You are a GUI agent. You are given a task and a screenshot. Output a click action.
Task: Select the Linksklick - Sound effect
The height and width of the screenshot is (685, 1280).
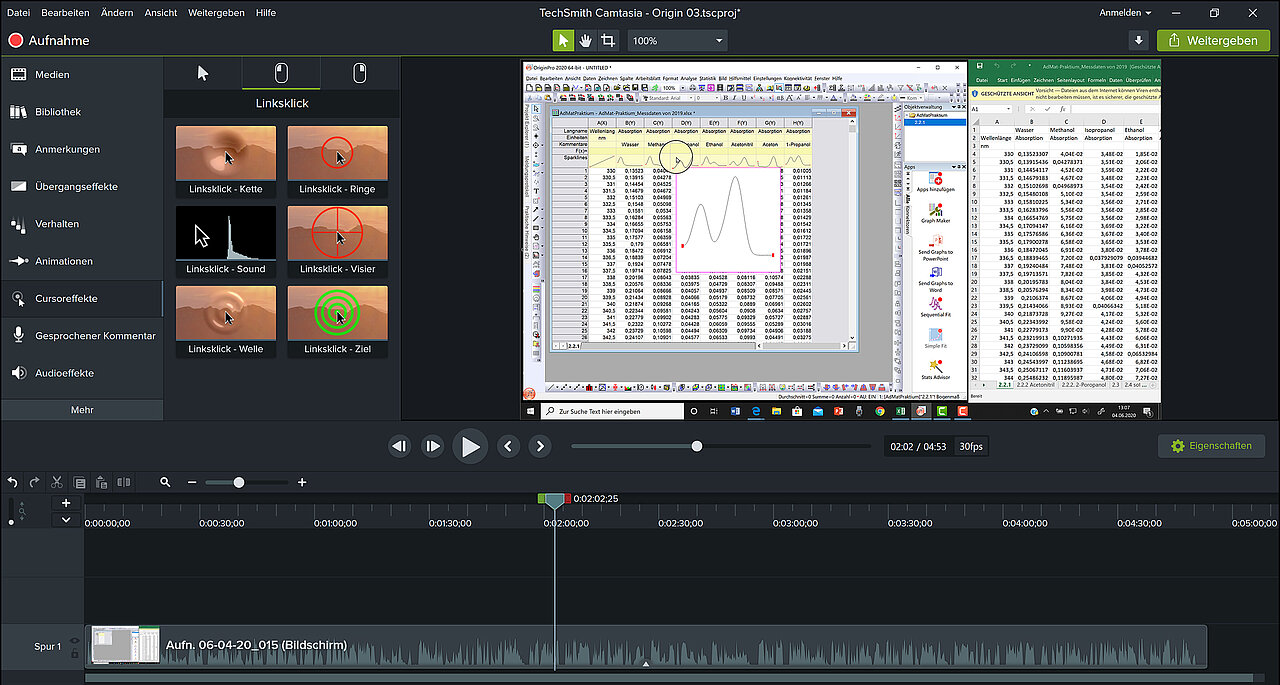tap(225, 241)
